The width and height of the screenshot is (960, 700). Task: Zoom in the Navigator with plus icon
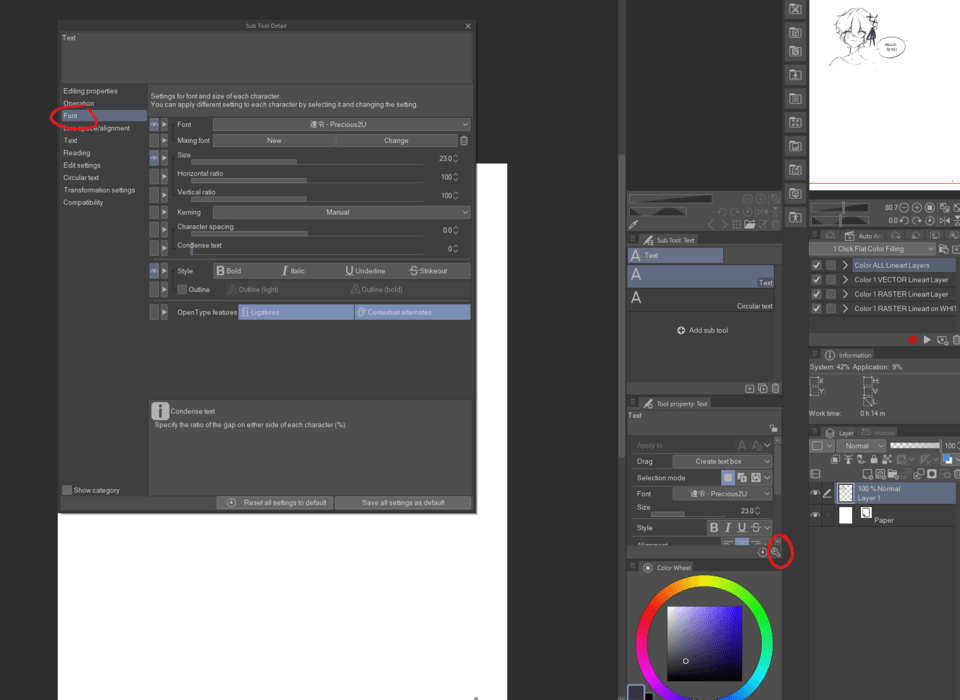917,208
